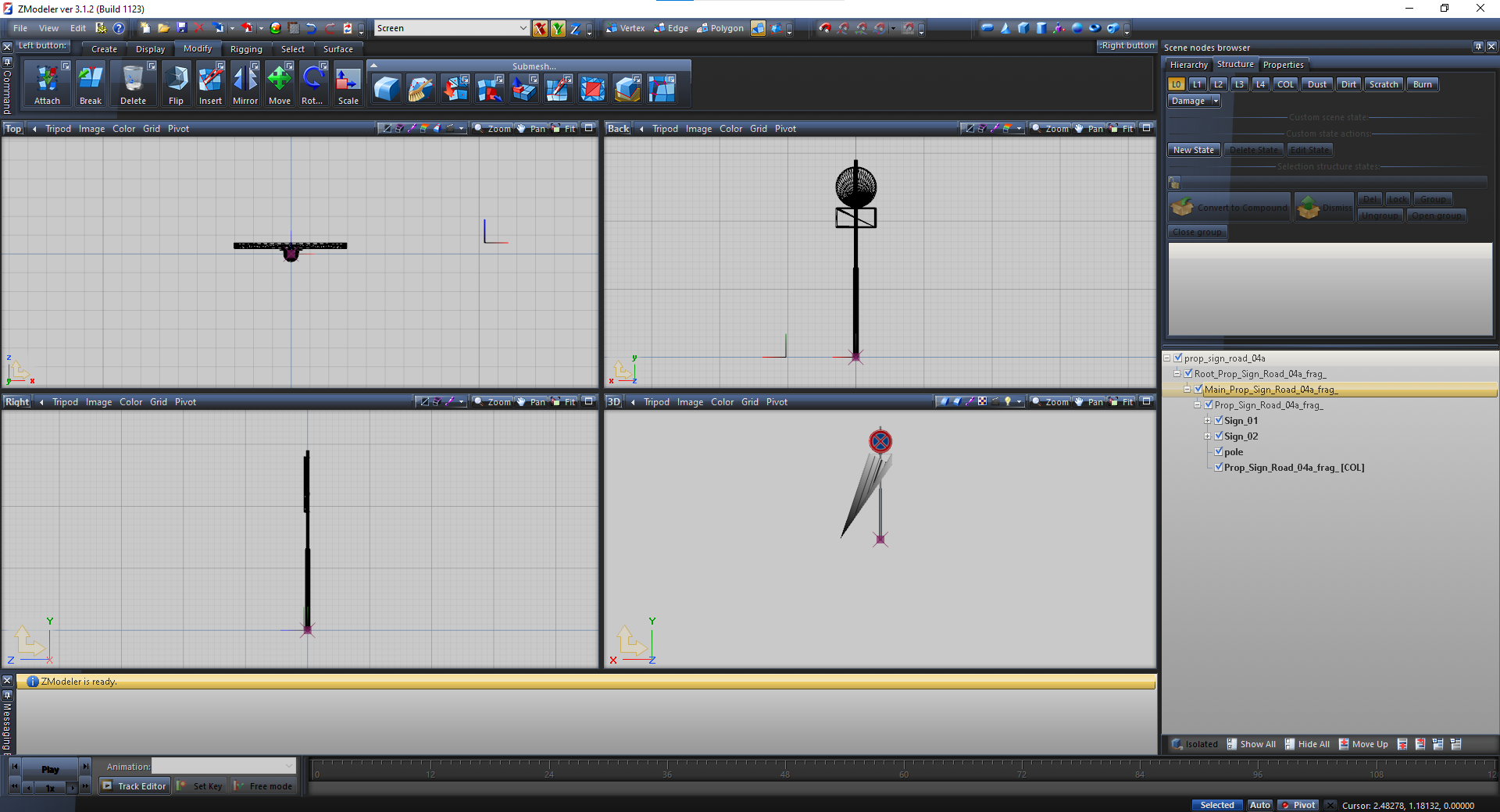Click the Convert to Compound box icon

(x=1183, y=207)
